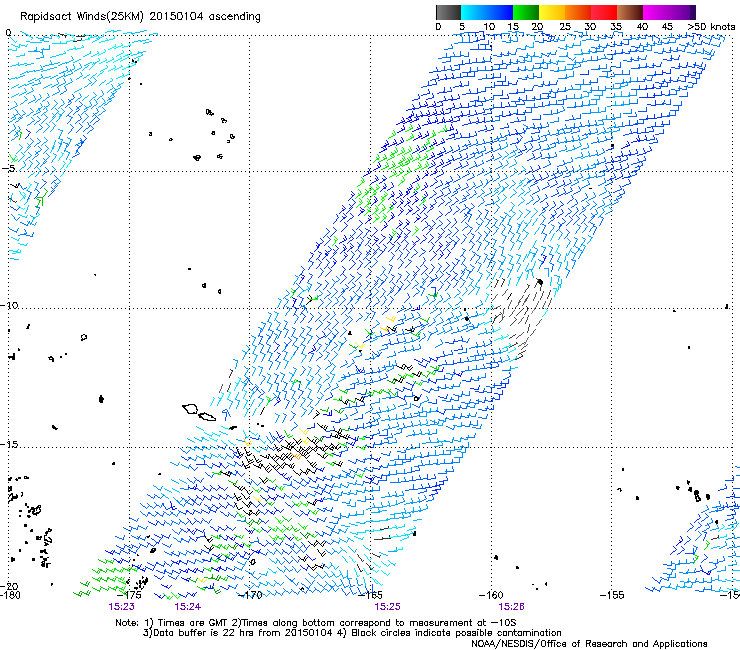Select the orange 25-30 knots legend swatch
The image size is (740, 650).
click(x=578, y=12)
